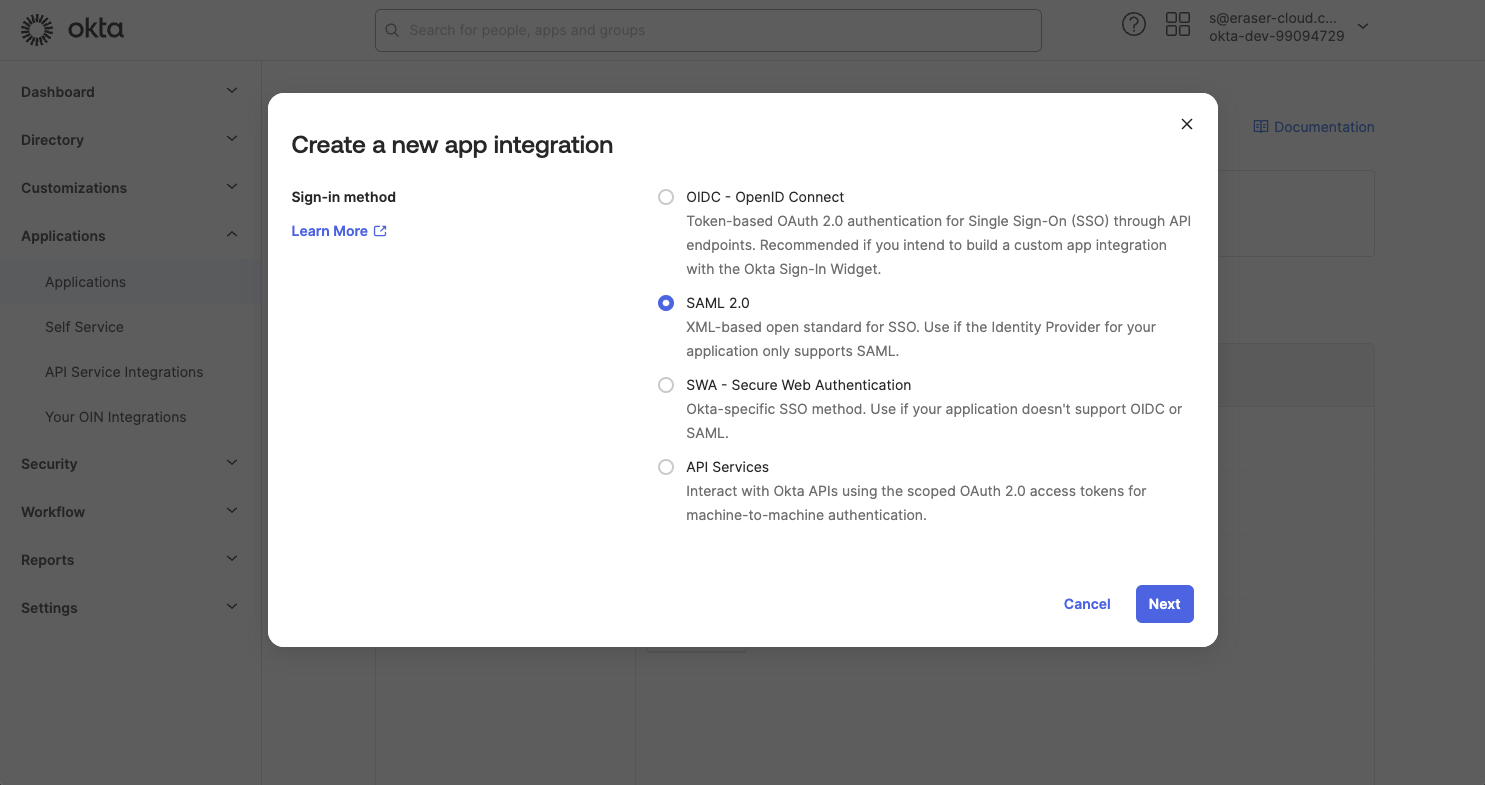Open Your OIN Integrations menu item

[115, 417]
